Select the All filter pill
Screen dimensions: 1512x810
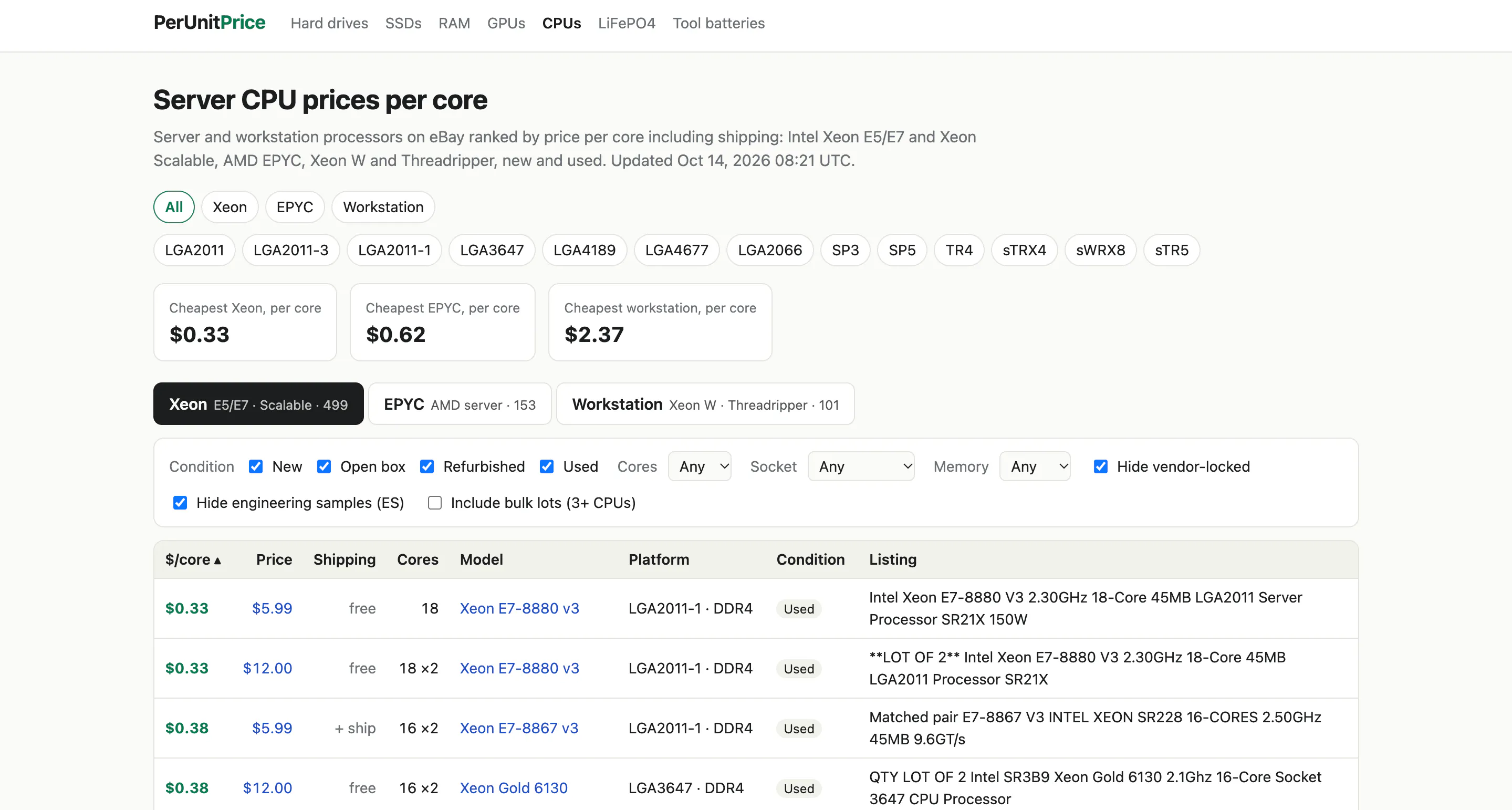tap(174, 207)
